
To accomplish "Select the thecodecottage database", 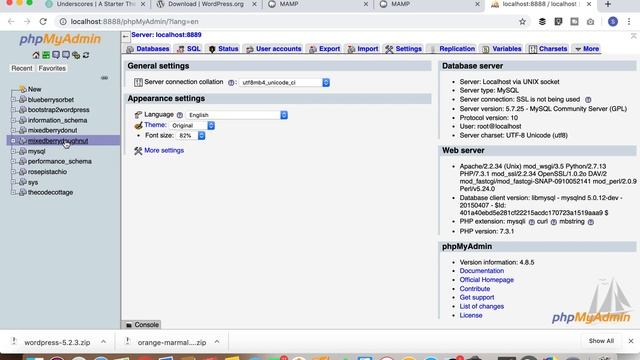I will (x=50, y=192).
